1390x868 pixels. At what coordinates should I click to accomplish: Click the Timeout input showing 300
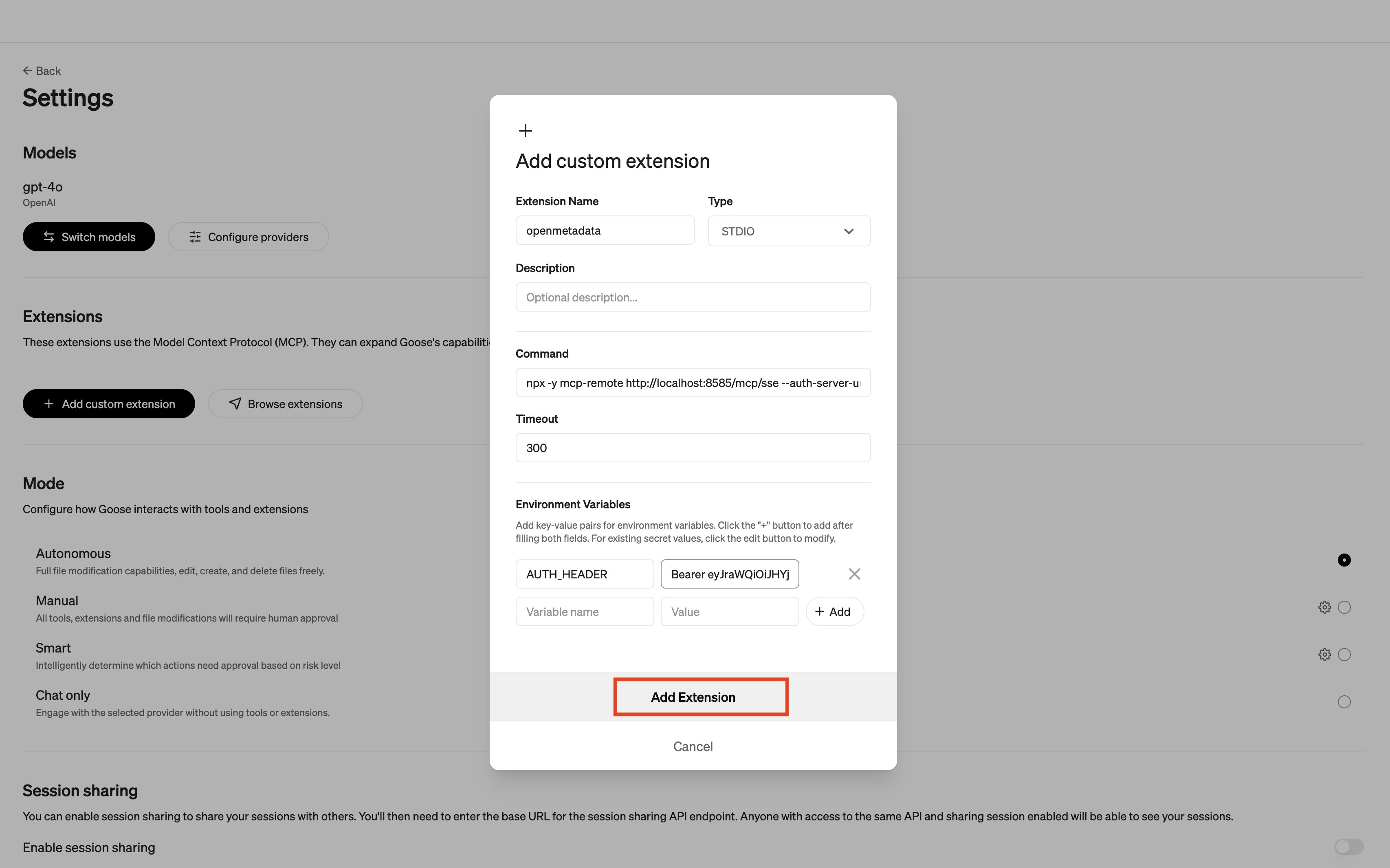pos(693,448)
